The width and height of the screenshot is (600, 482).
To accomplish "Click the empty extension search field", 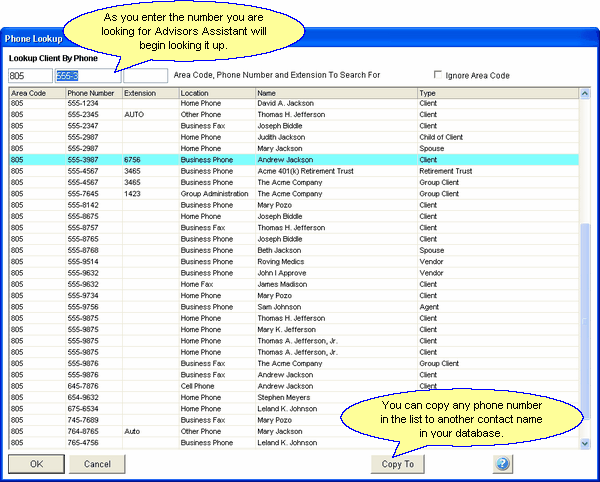I will 145,75.
